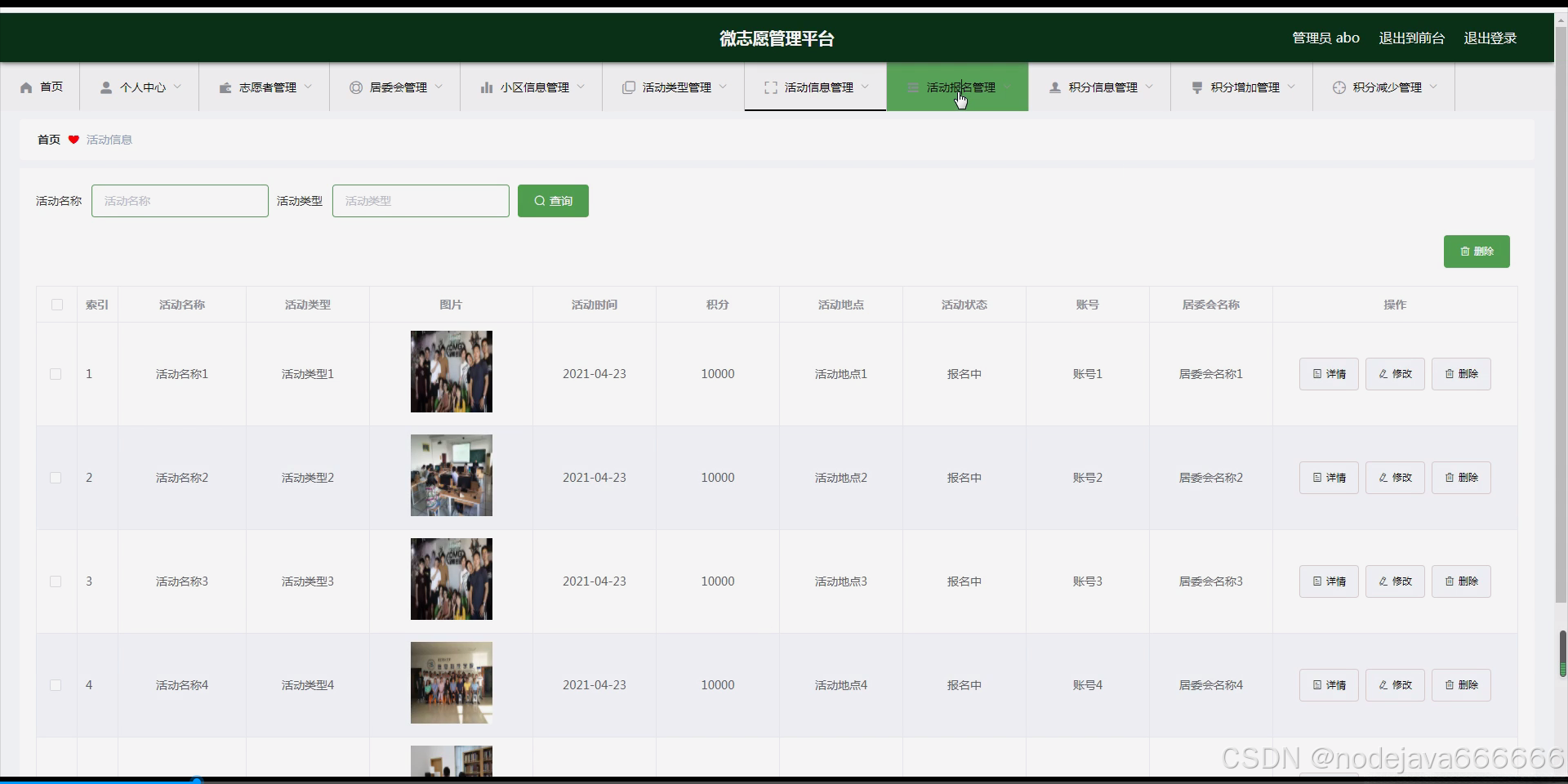Click detail document icon in row 活动名称1

1317,374
